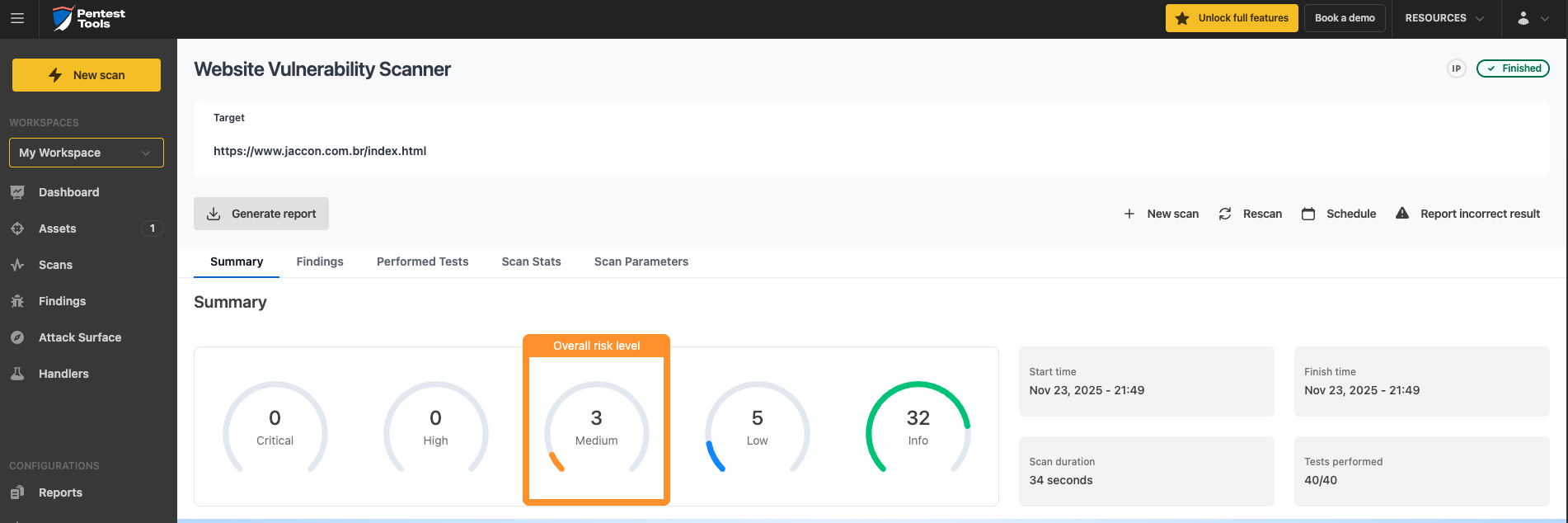Click the Findings bug icon
This screenshot has width=1568, height=523.
pyautogui.click(x=17, y=301)
